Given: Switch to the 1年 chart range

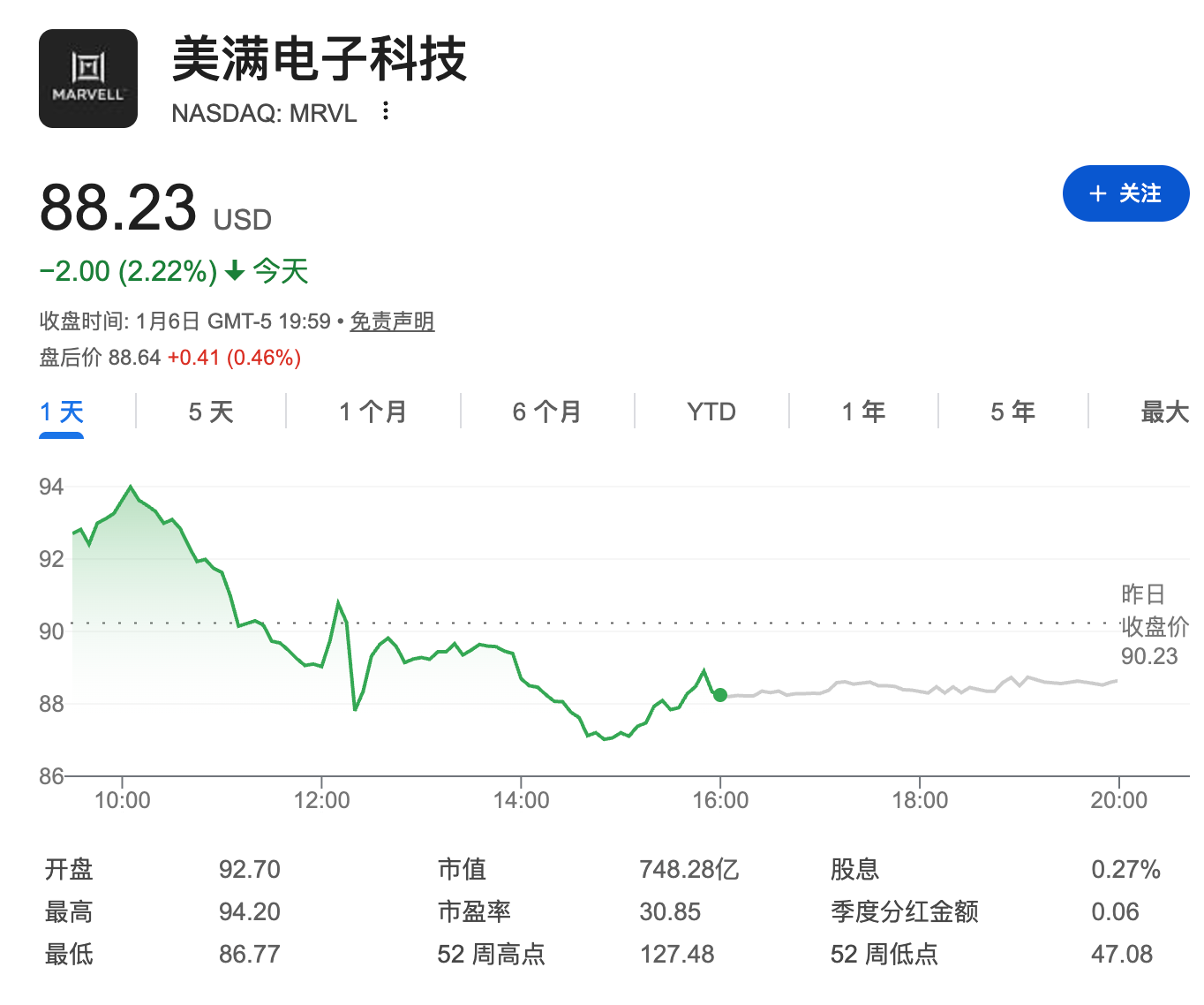Looking at the screenshot, I should [x=862, y=412].
